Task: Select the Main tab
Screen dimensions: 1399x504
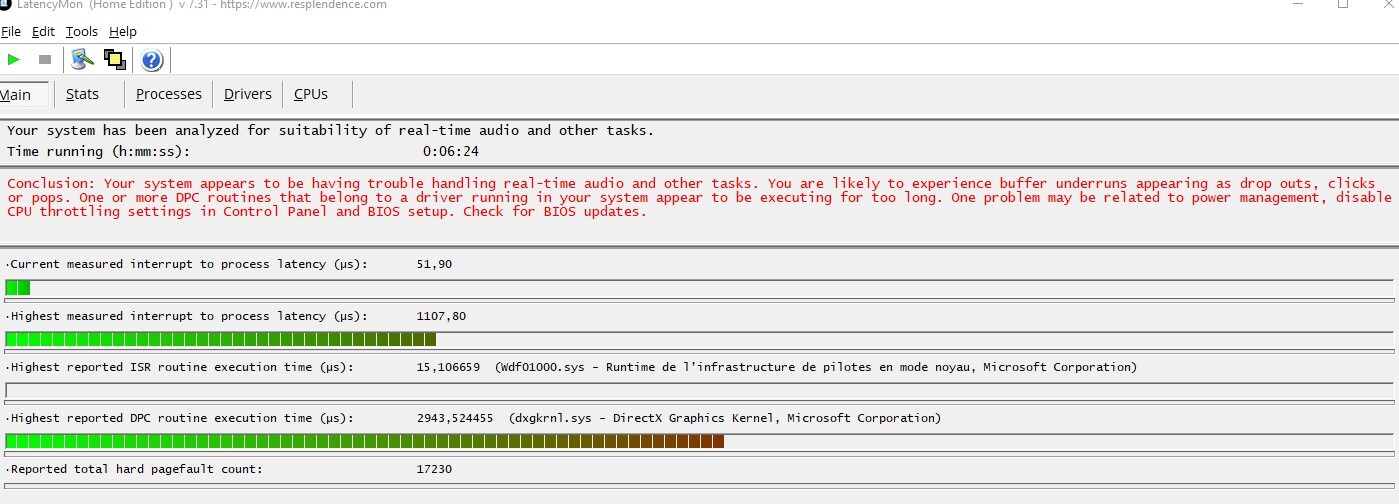Action: [x=16, y=95]
